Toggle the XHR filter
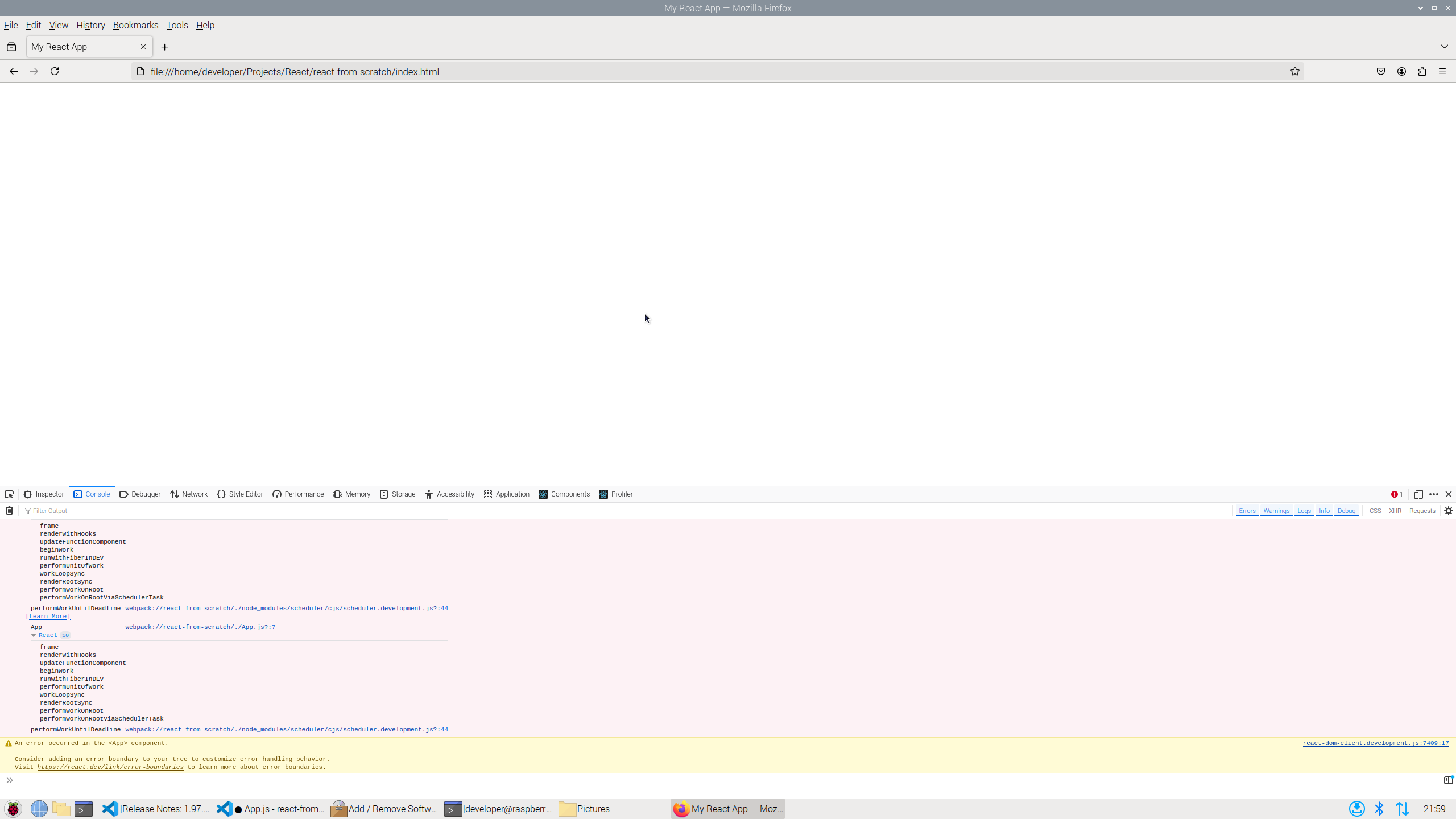The width and height of the screenshot is (1456, 819). click(1395, 511)
